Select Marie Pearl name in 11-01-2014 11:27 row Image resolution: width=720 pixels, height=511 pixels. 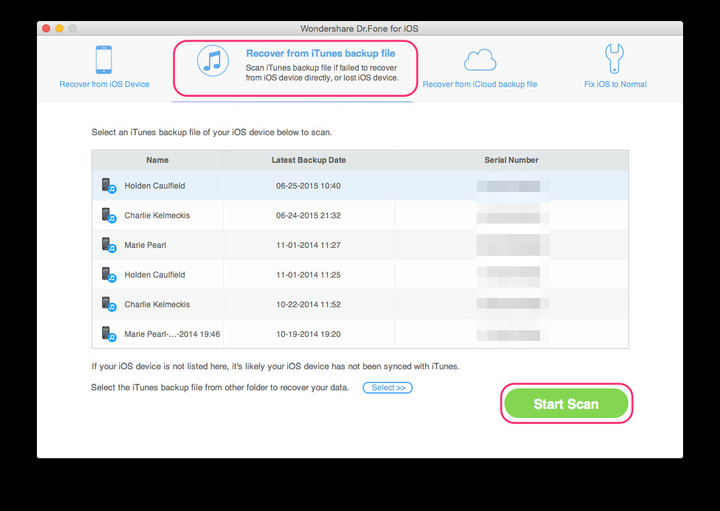[145, 245]
